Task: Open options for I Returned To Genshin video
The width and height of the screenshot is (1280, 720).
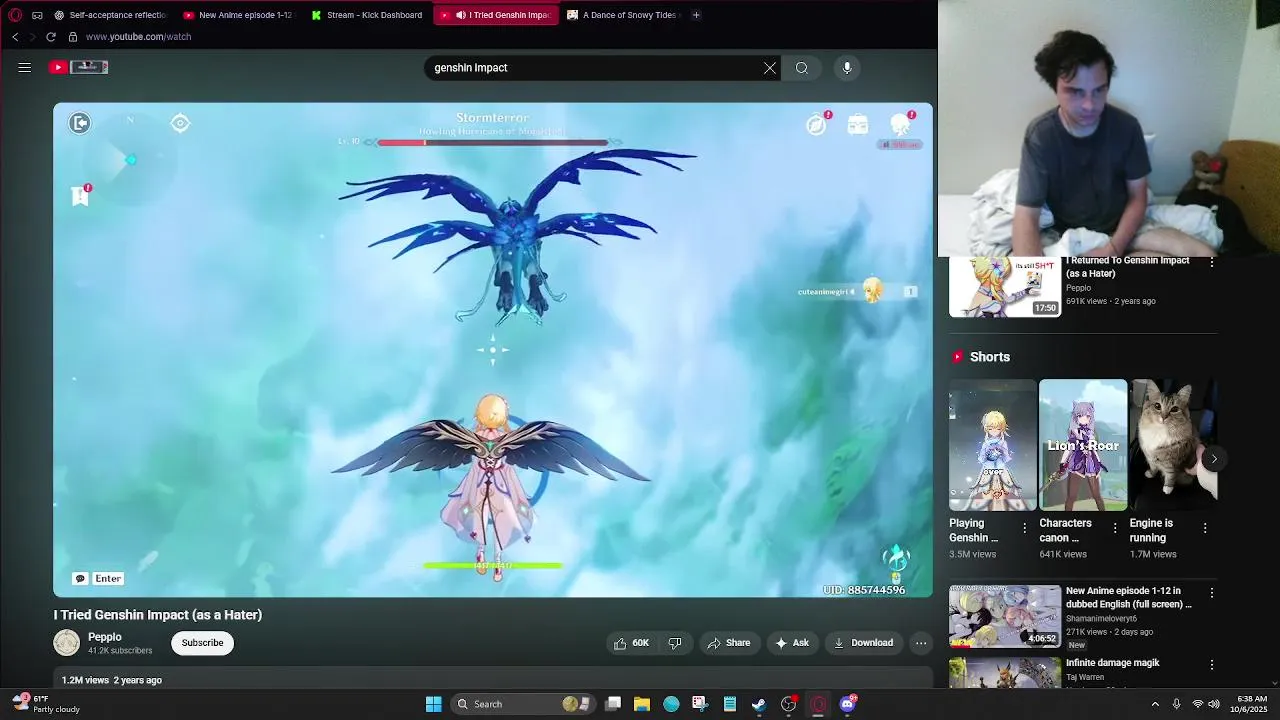Action: click(1212, 262)
